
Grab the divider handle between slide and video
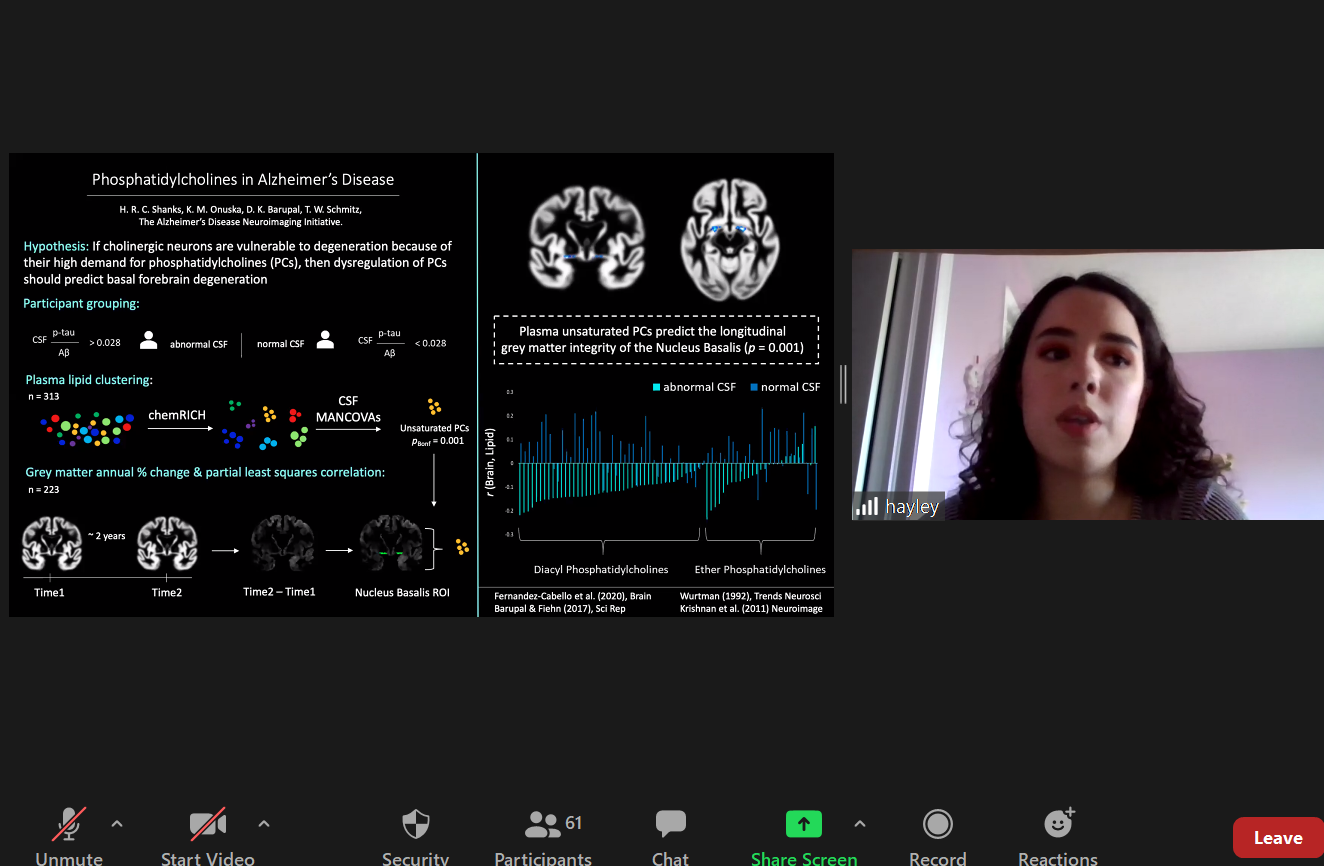(x=843, y=384)
